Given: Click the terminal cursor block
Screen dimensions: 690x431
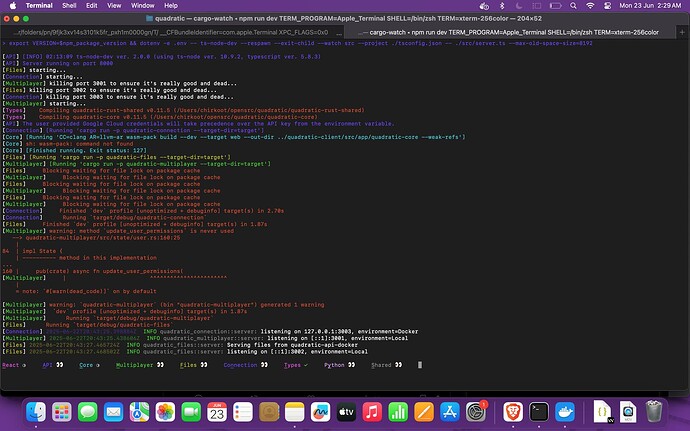Looking at the screenshot, I should pos(420,365).
